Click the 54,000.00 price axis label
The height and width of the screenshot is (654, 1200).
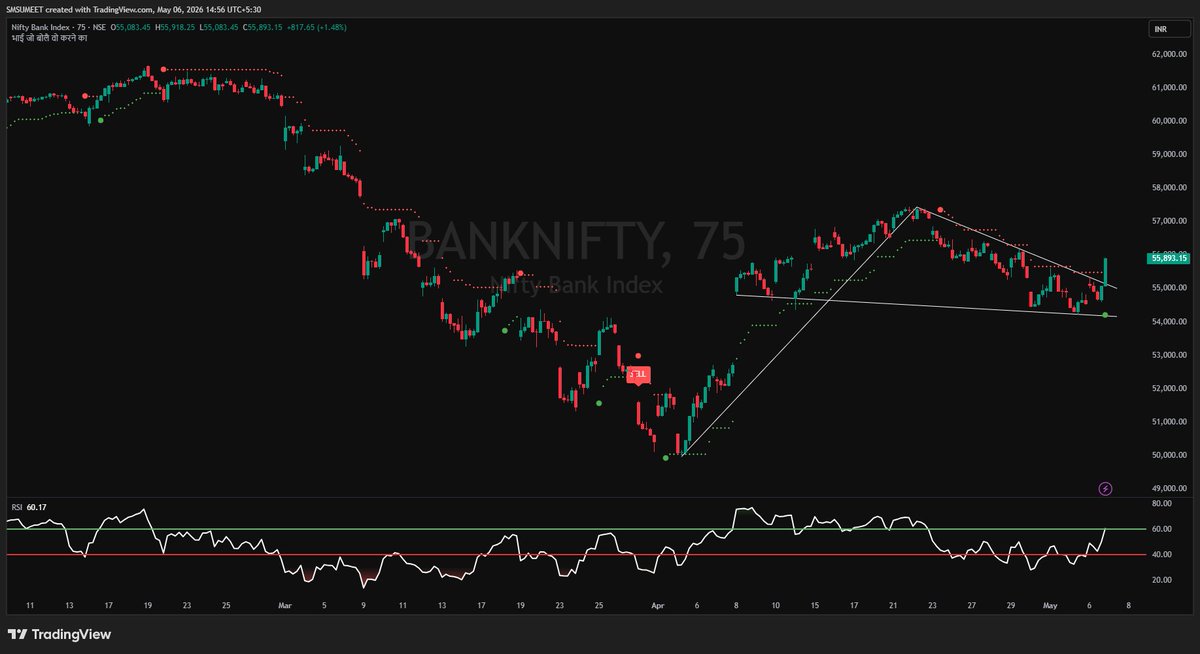(x=1169, y=321)
